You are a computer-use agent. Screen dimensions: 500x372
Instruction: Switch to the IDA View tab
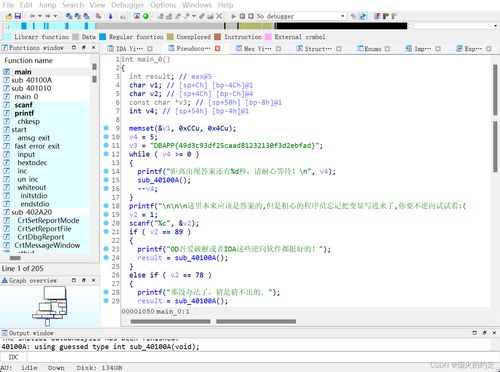click(x=129, y=49)
